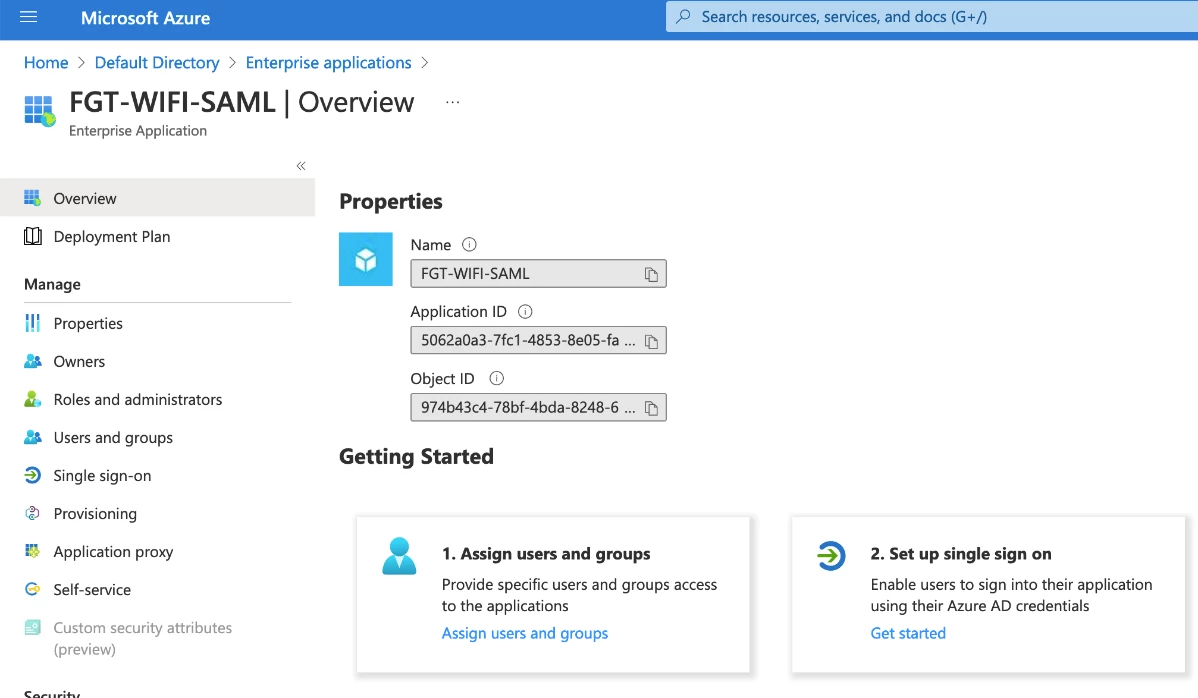1198x698 pixels.
Task: Click the Custom security attributes icon
Action: (32, 627)
